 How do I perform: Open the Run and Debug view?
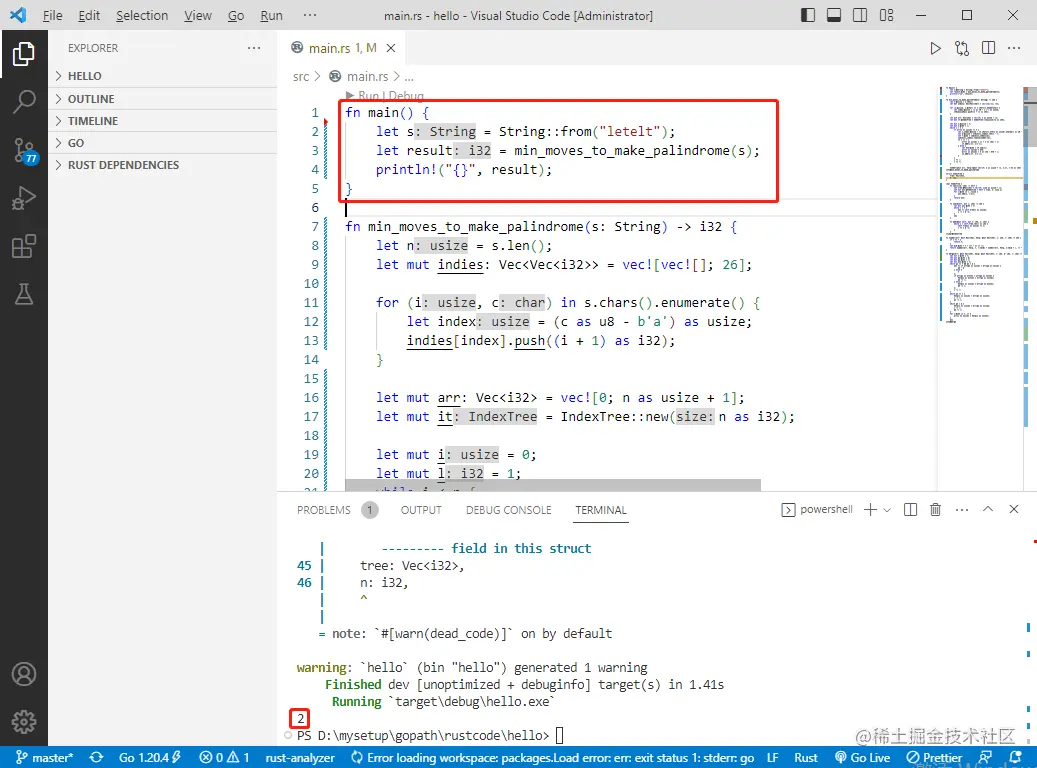pyautogui.click(x=24, y=198)
